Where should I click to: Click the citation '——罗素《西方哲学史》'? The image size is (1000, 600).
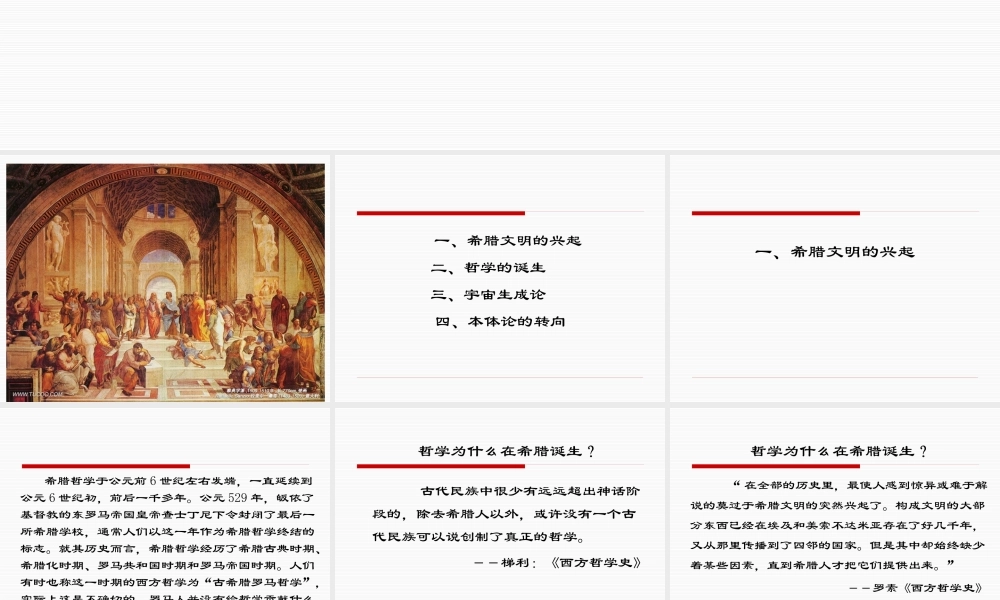916,587
